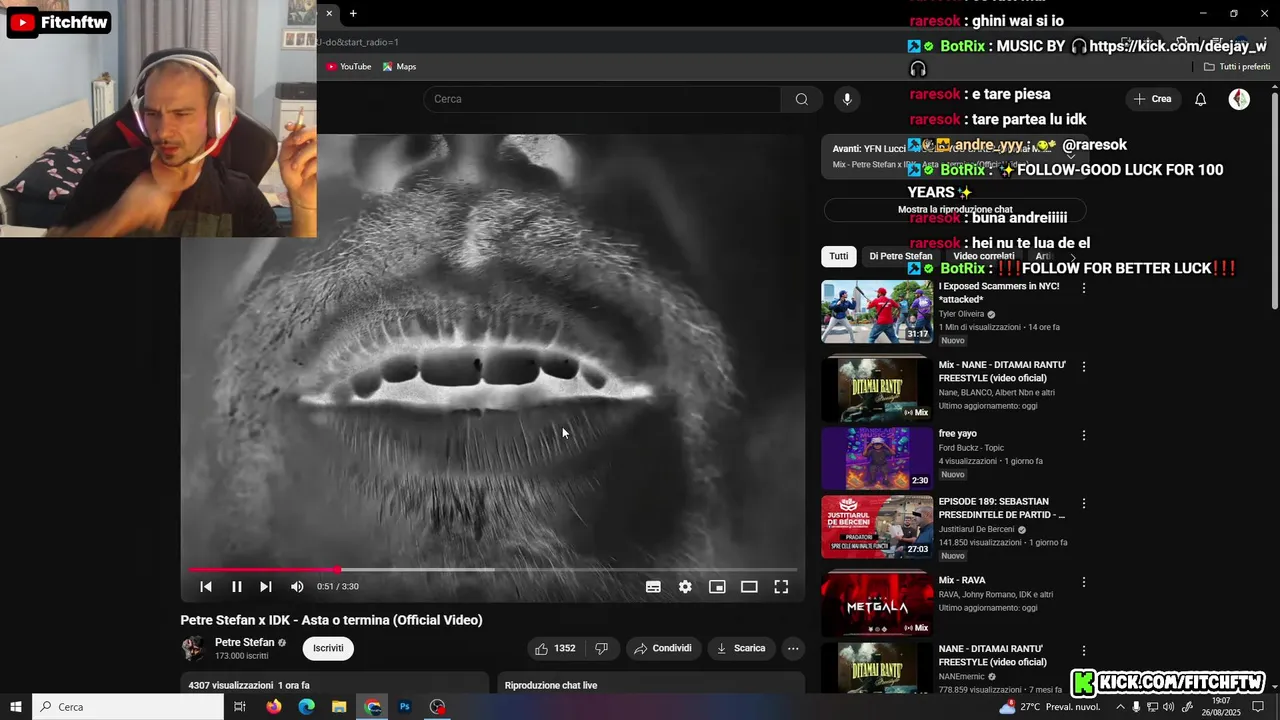1280x720 pixels.
Task: Open the free yayo video thumbnail
Action: (x=877, y=458)
